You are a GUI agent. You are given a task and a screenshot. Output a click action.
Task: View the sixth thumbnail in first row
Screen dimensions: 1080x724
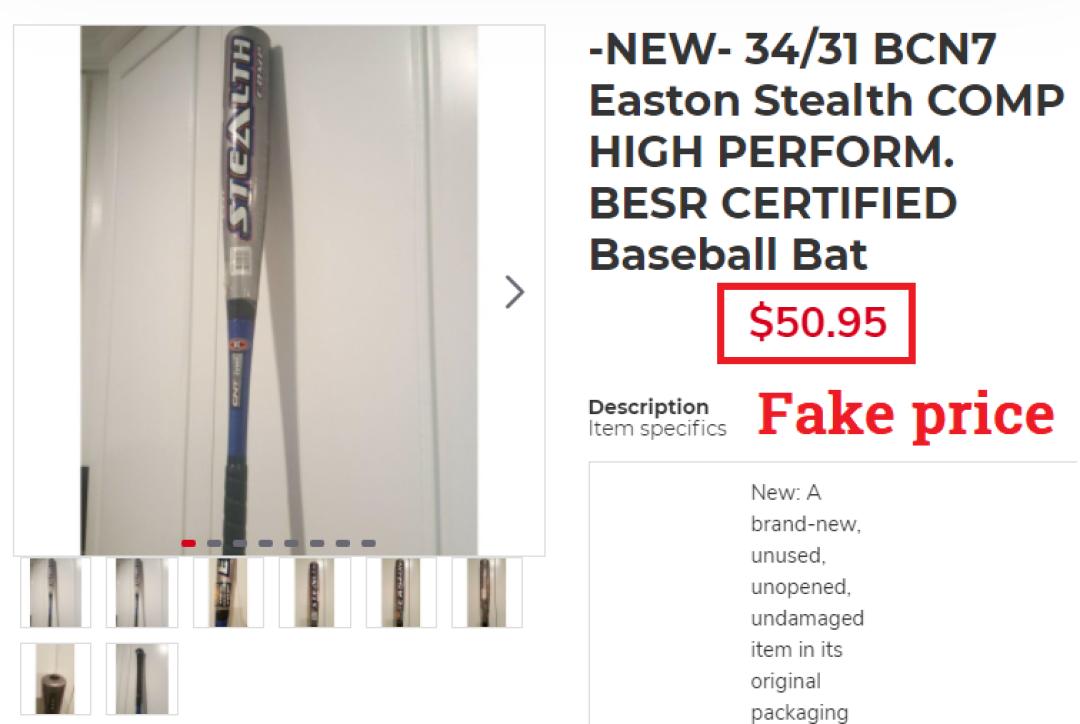click(487, 592)
